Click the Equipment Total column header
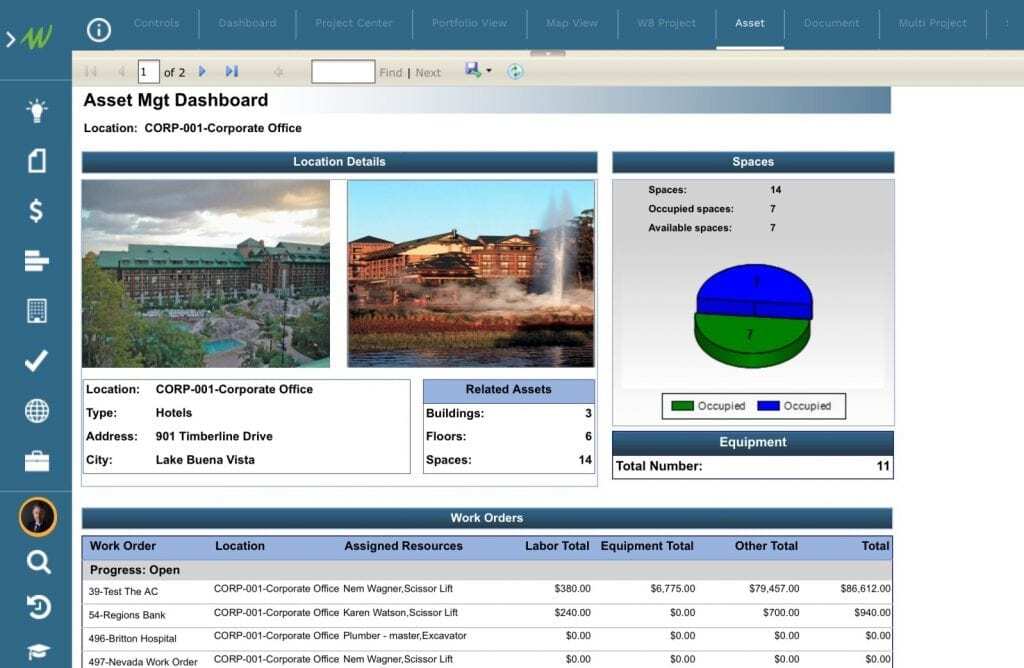 (647, 546)
